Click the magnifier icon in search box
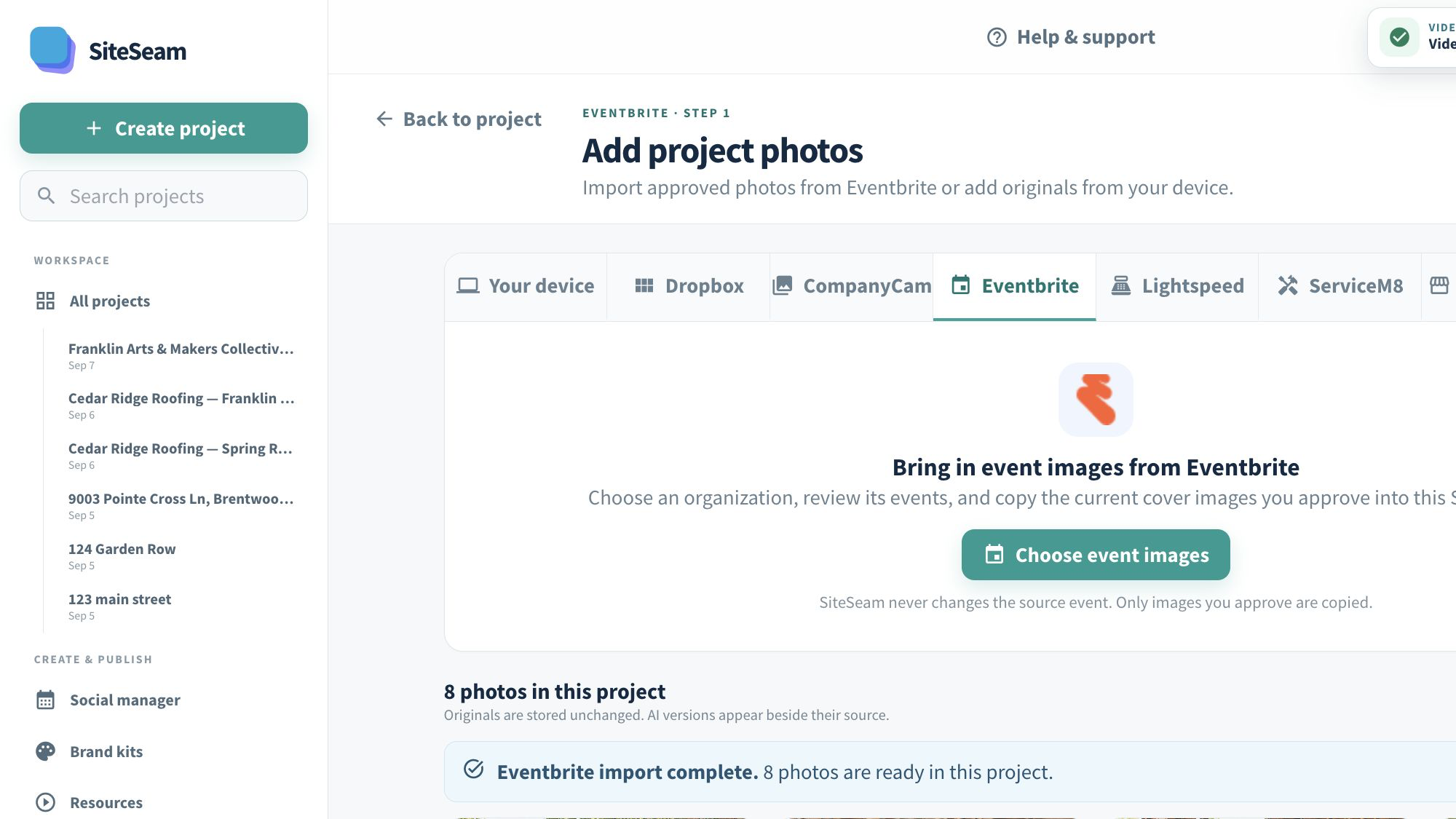Screen dimensions: 1456x819 (x=46, y=196)
